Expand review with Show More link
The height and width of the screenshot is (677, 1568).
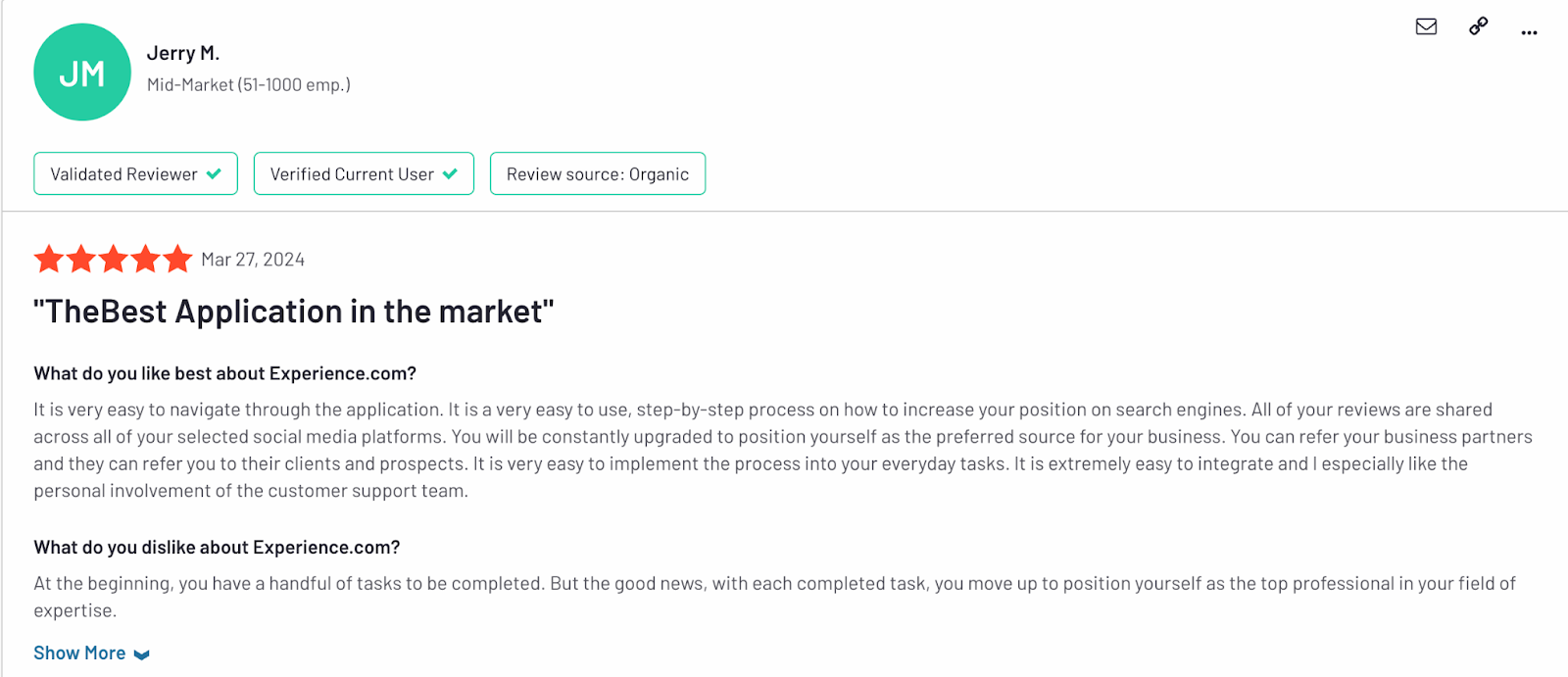(79, 653)
